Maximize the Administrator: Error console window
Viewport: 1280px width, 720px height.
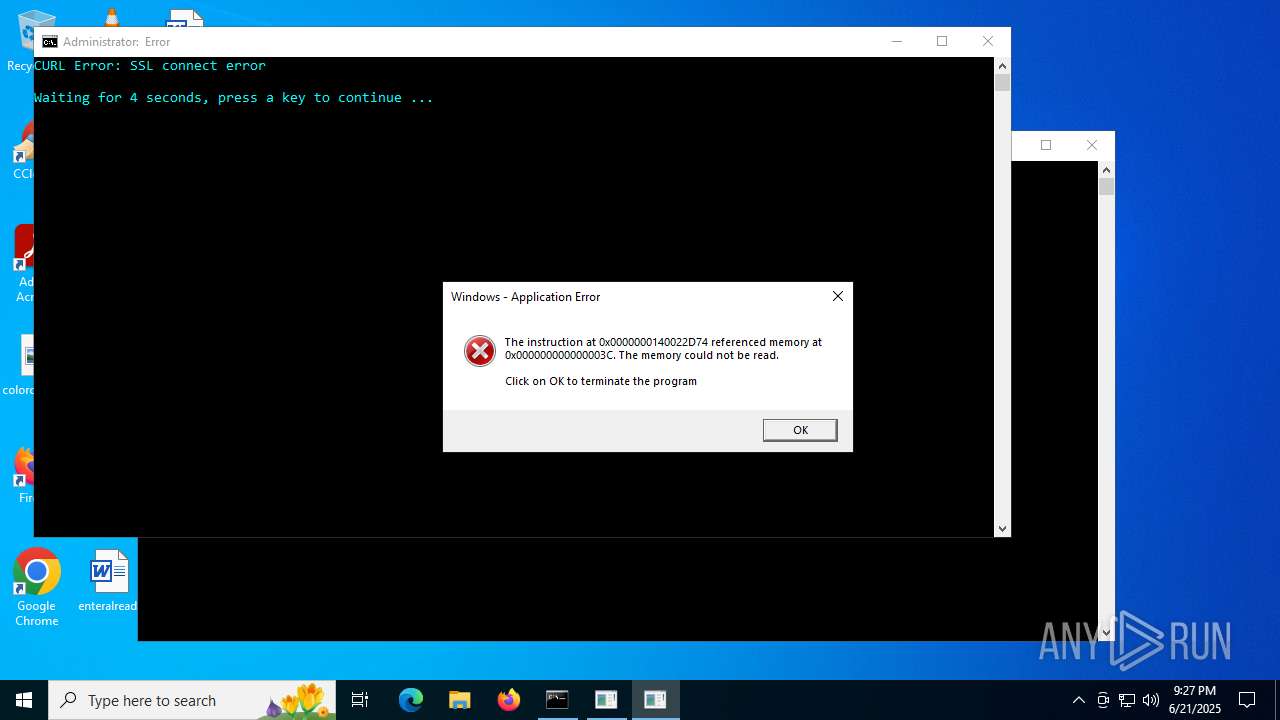click(x=942, y=41)
